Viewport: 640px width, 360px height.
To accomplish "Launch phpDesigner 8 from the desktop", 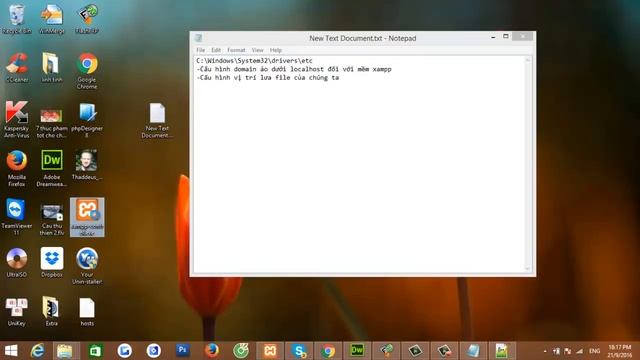I will pos(87,120).
